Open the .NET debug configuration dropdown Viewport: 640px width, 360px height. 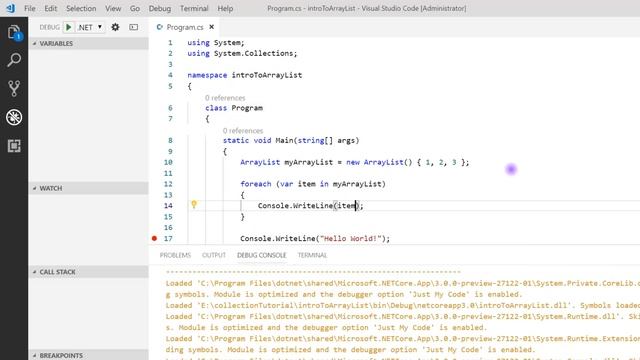[90, 27]
